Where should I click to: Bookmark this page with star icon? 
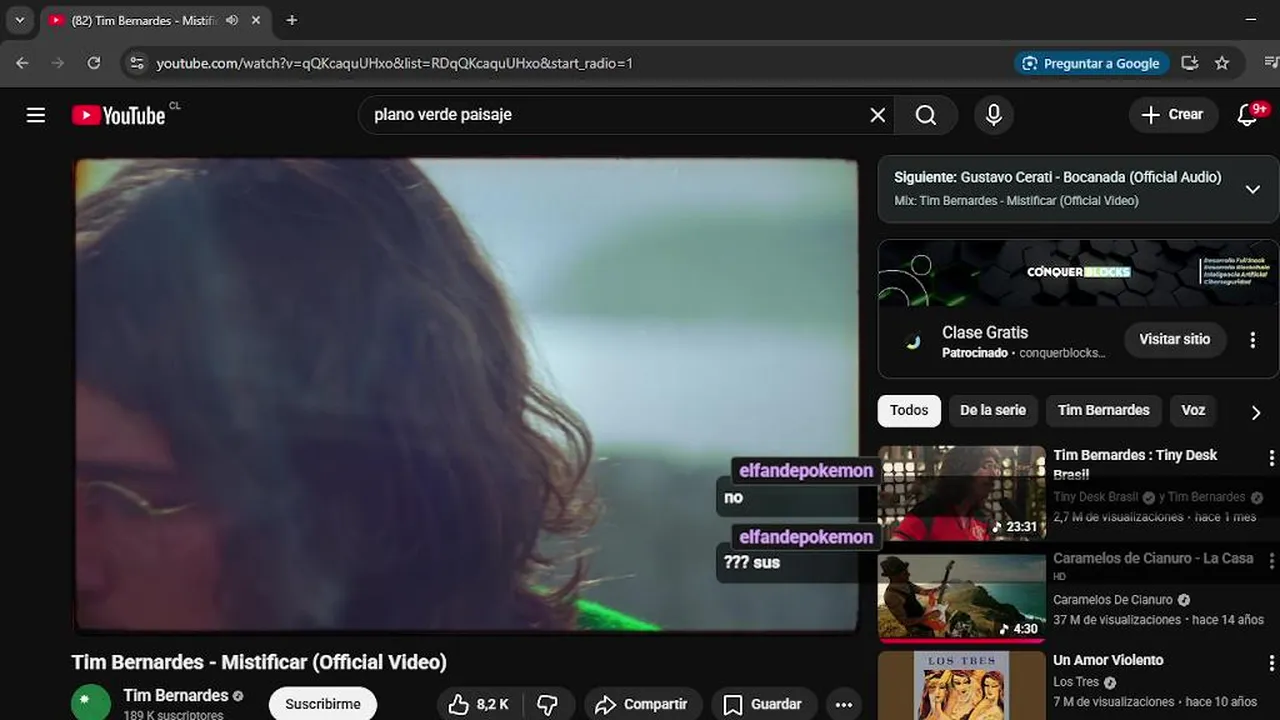pos(1221,63)
